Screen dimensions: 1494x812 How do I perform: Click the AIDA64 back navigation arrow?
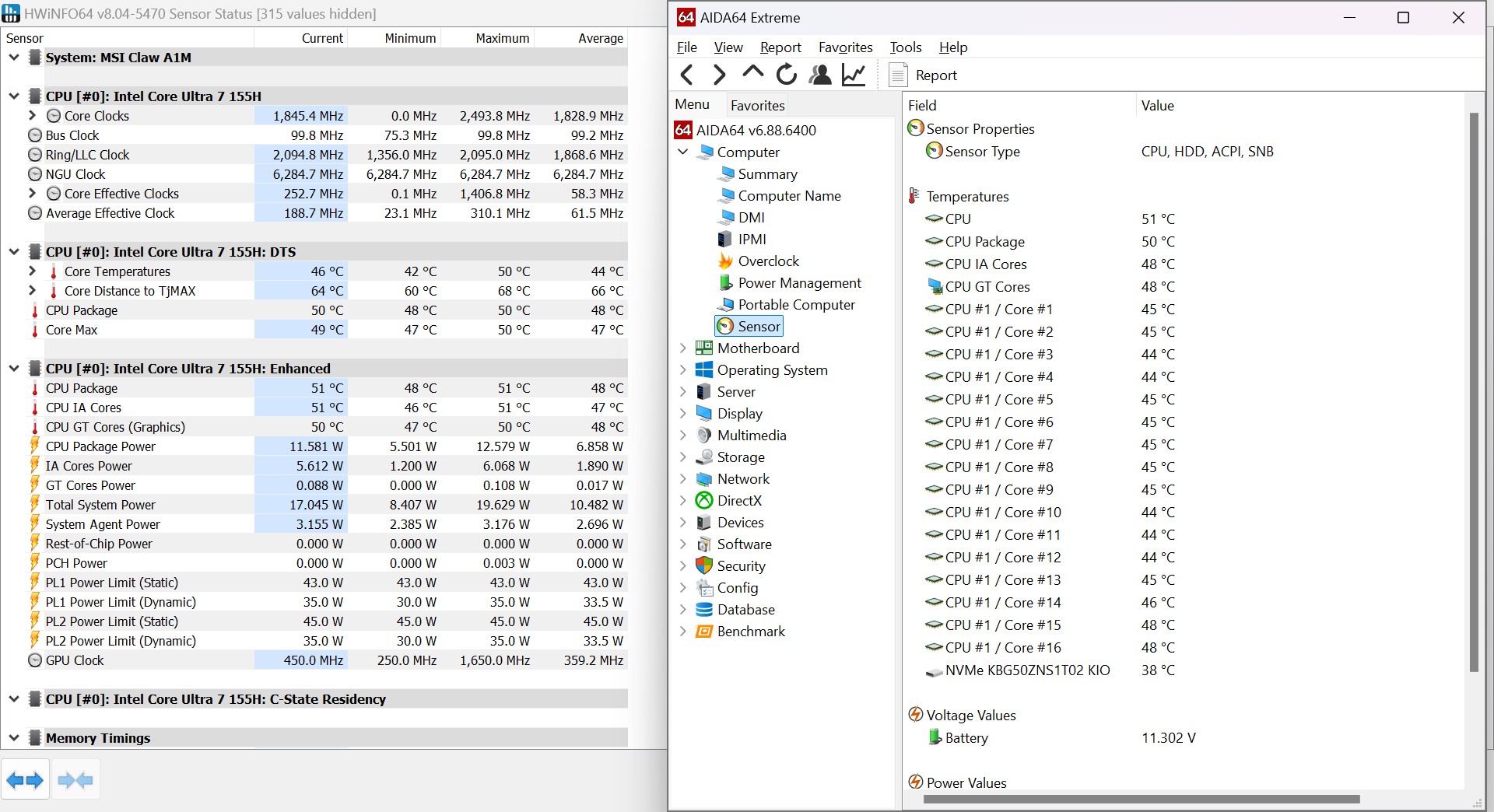click(686, 75)
